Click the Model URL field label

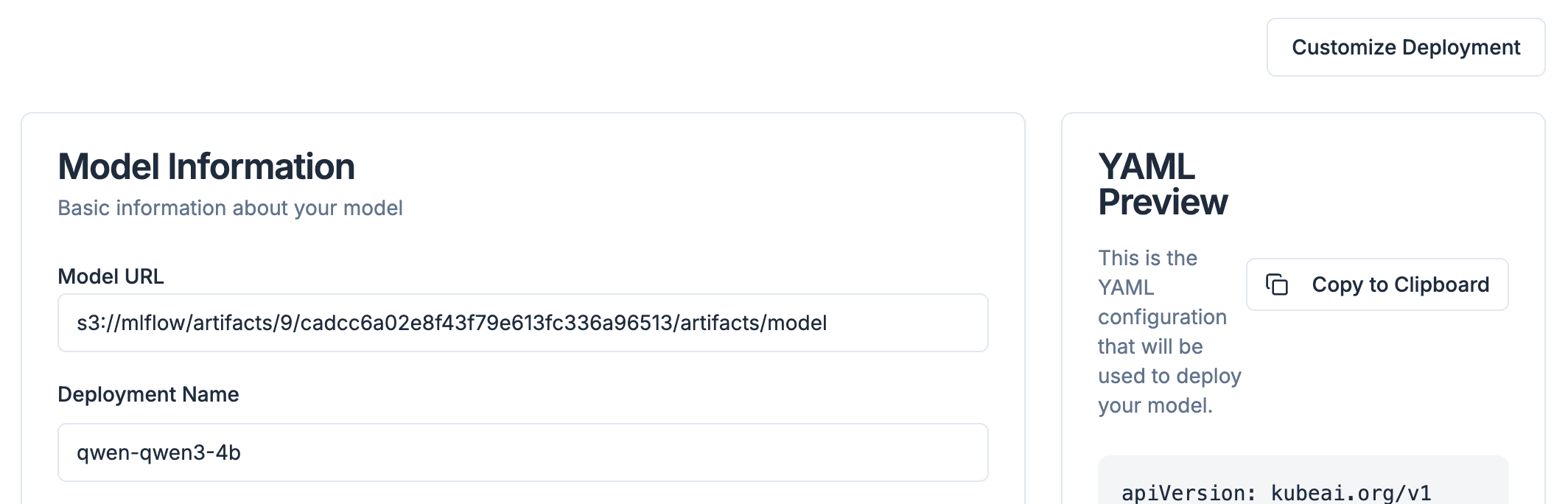click(111, 276)
